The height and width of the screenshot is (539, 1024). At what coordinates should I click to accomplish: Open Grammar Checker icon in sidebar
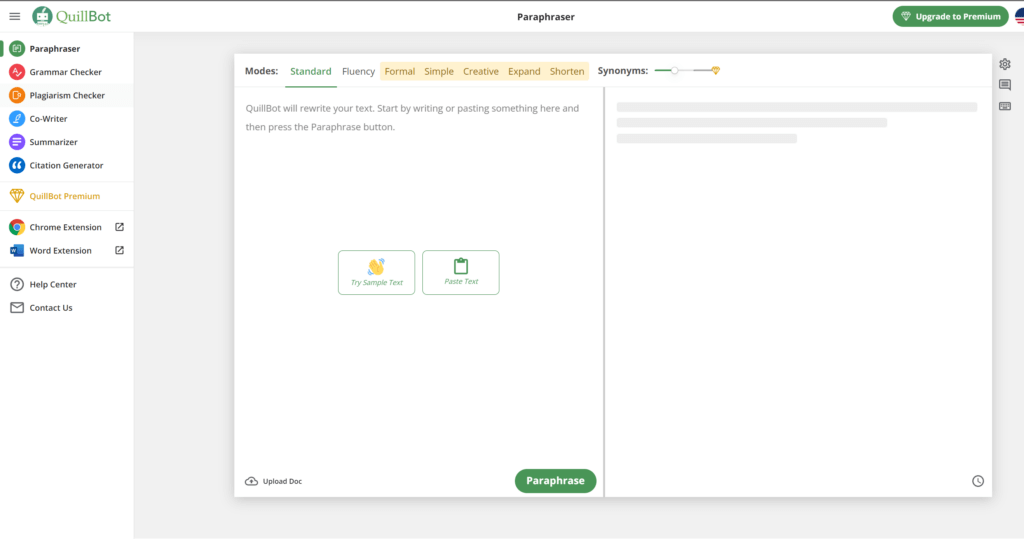pyautogui.click(x=17, y=72)
